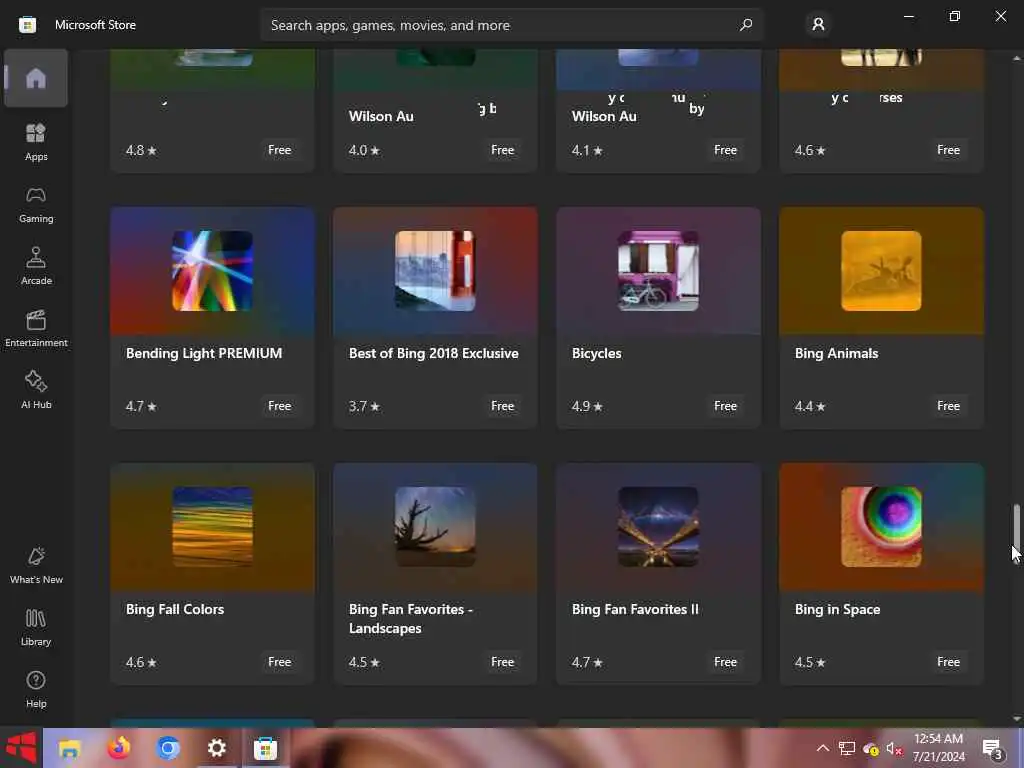Open the Bing in Space thumbnail
1024x768 pixels.
click(x=881, y=526)
